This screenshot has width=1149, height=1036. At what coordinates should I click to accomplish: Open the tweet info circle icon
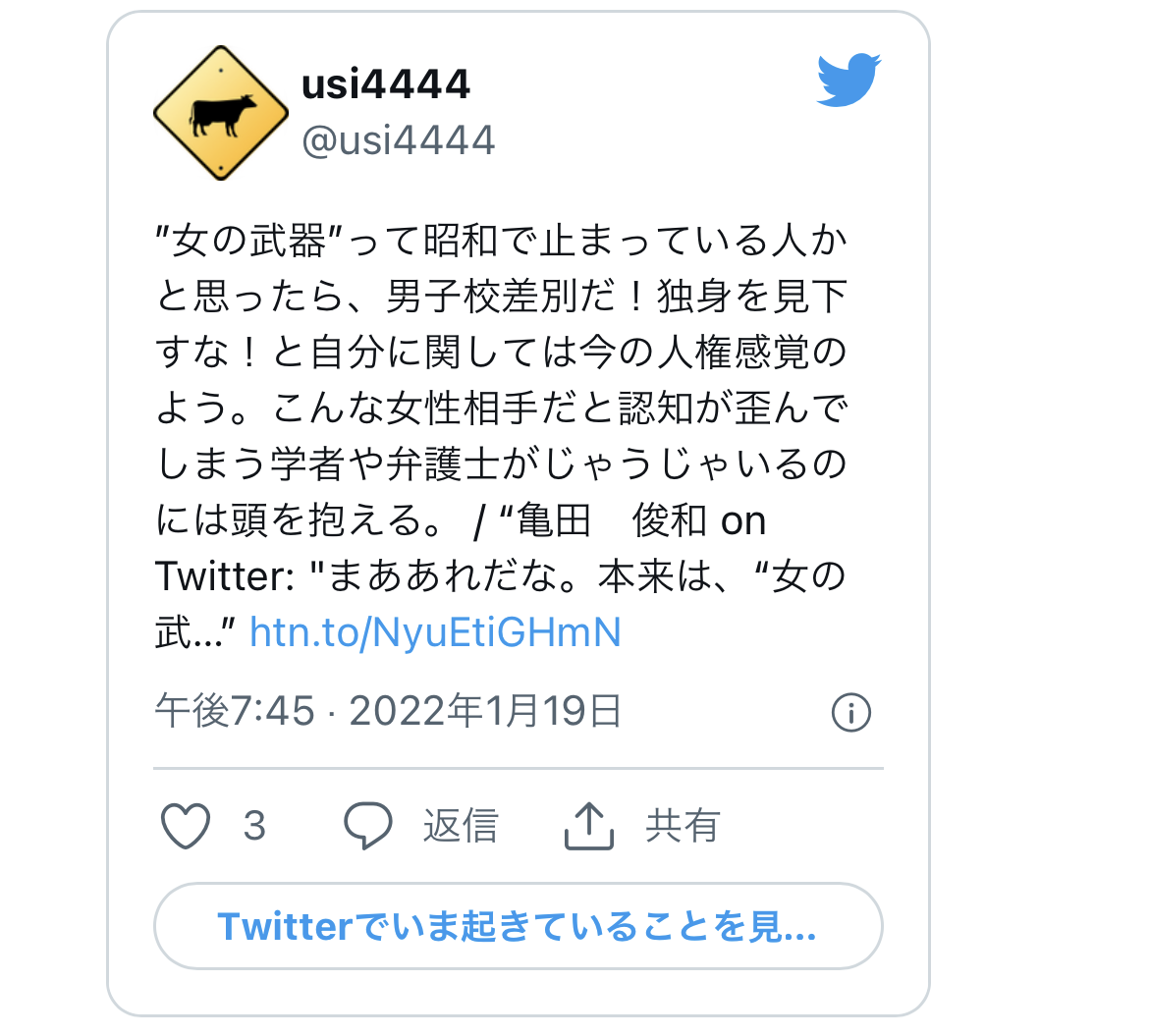pos(850,712)
